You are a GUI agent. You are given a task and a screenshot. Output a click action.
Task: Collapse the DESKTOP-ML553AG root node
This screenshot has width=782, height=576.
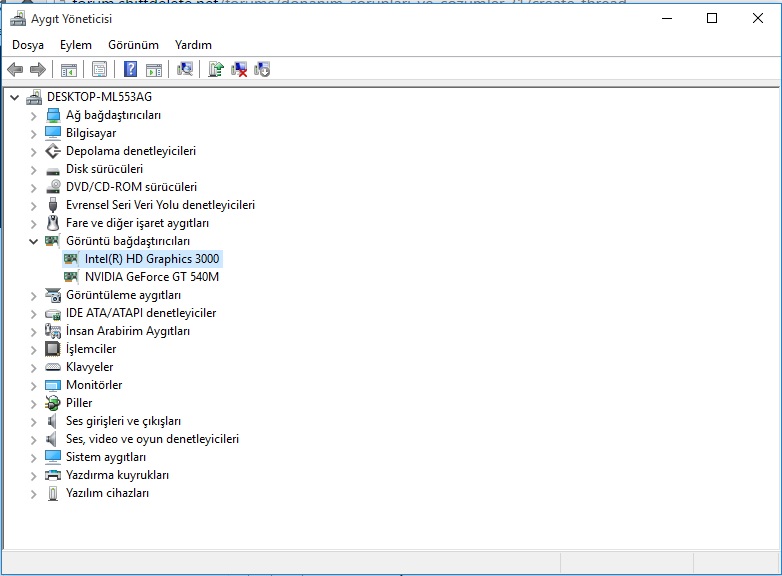[15, 97]
